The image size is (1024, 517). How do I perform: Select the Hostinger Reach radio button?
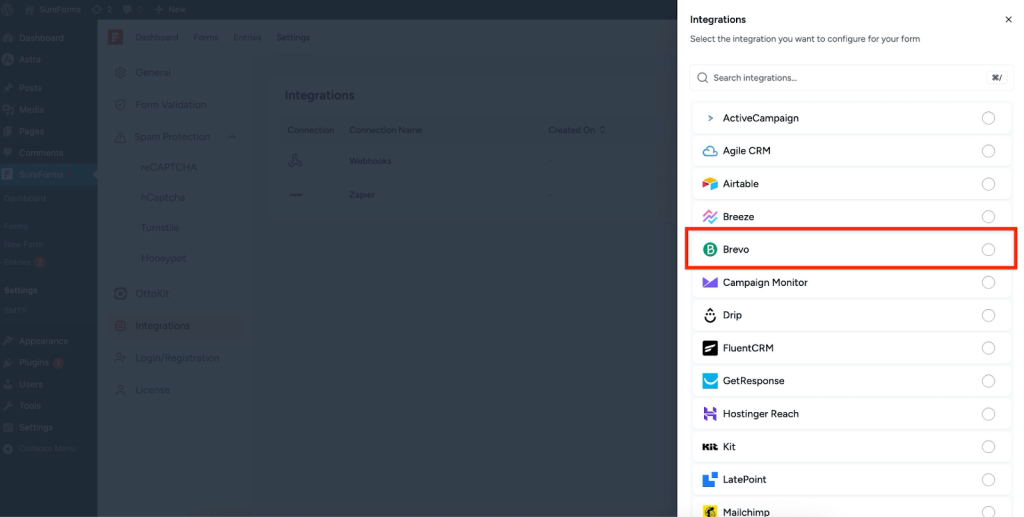[x=988, y=414]
